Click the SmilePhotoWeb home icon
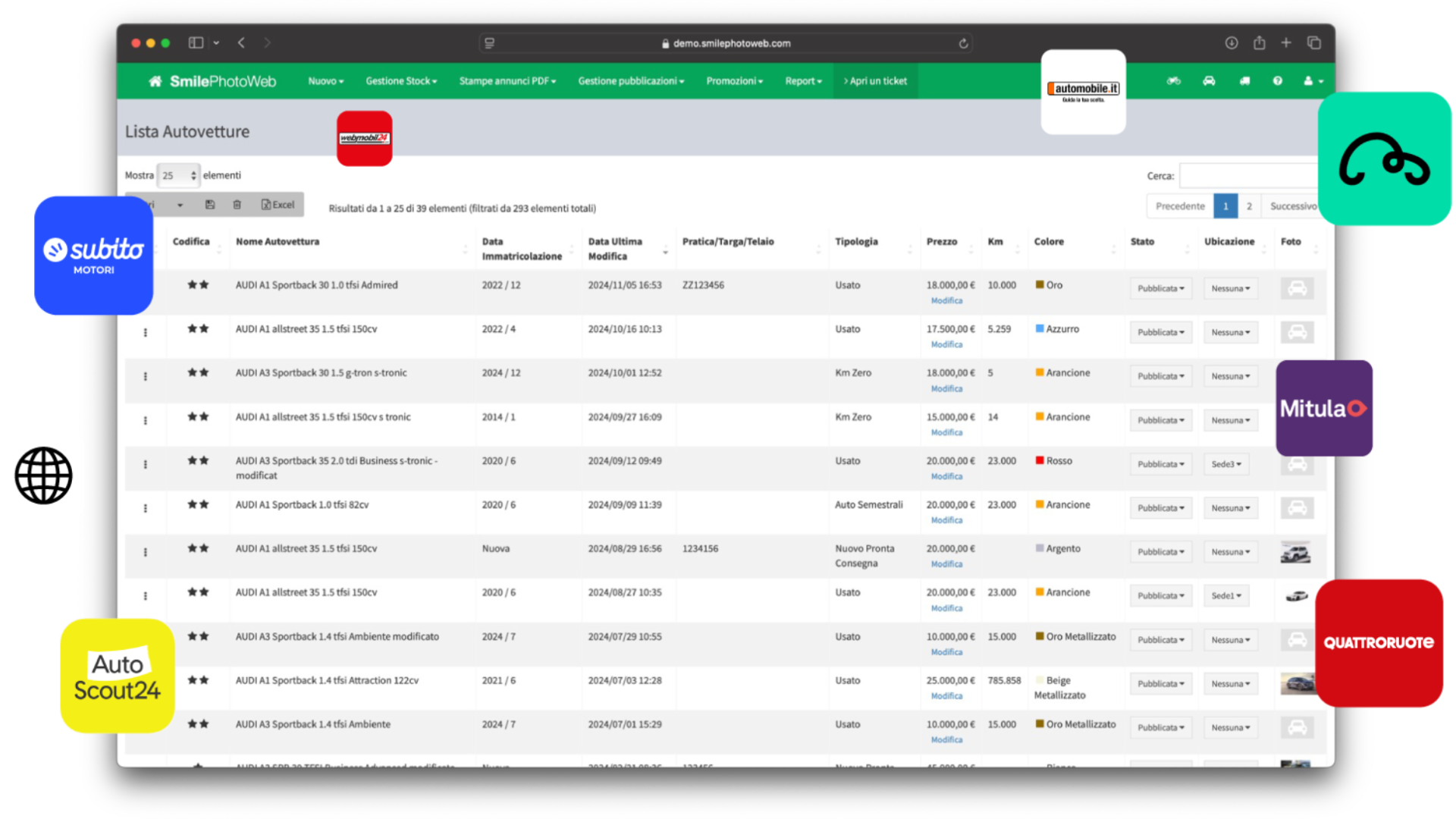1456x819 pixels. 155,81
